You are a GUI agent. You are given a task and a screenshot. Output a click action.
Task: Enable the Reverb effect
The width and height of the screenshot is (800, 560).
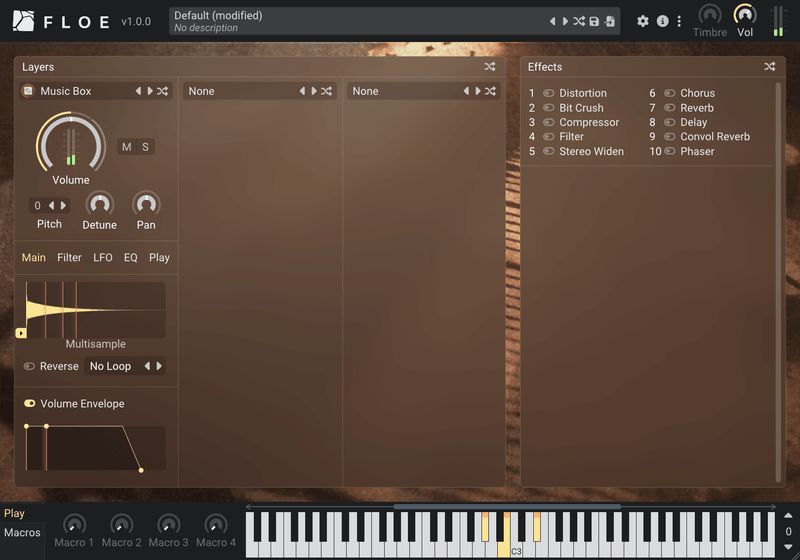669,108
